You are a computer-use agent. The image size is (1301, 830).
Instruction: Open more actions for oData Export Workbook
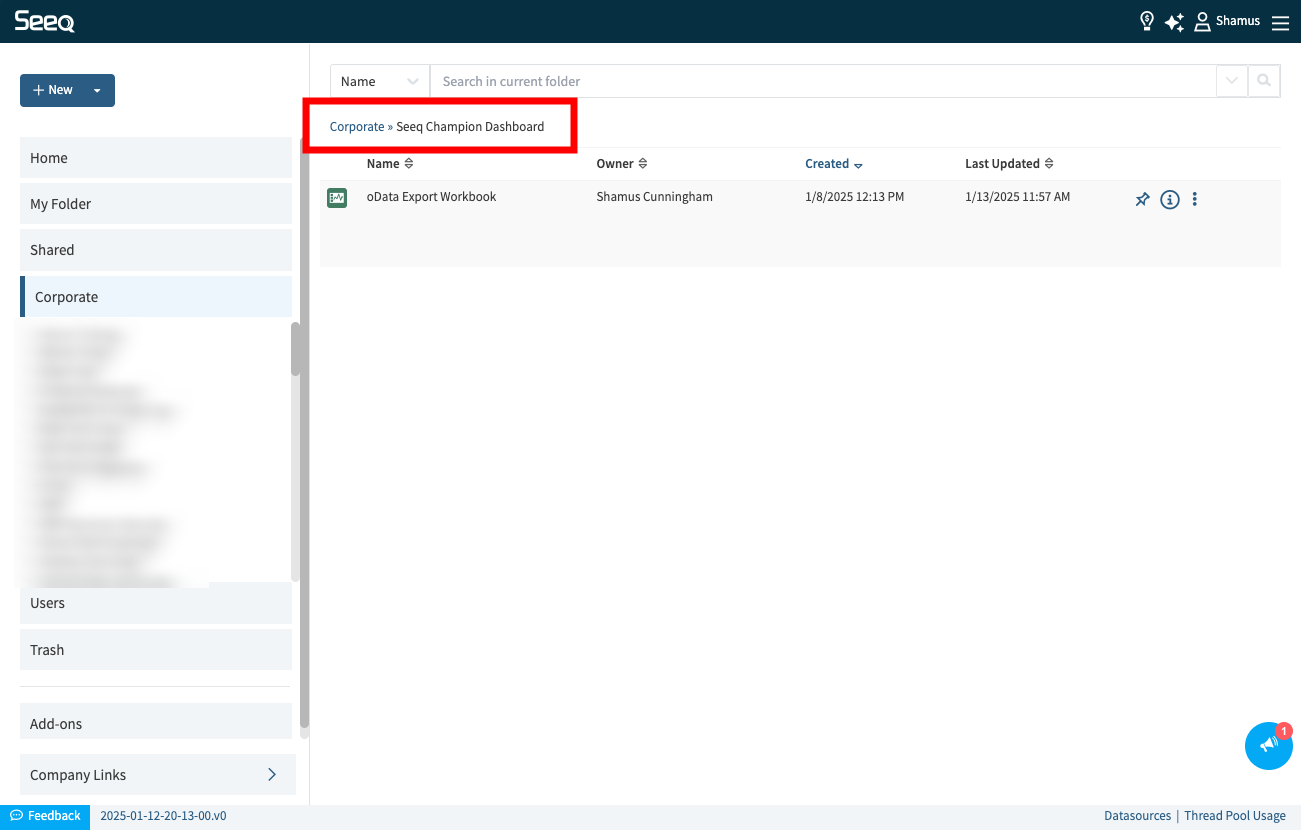coord(1194,199)
